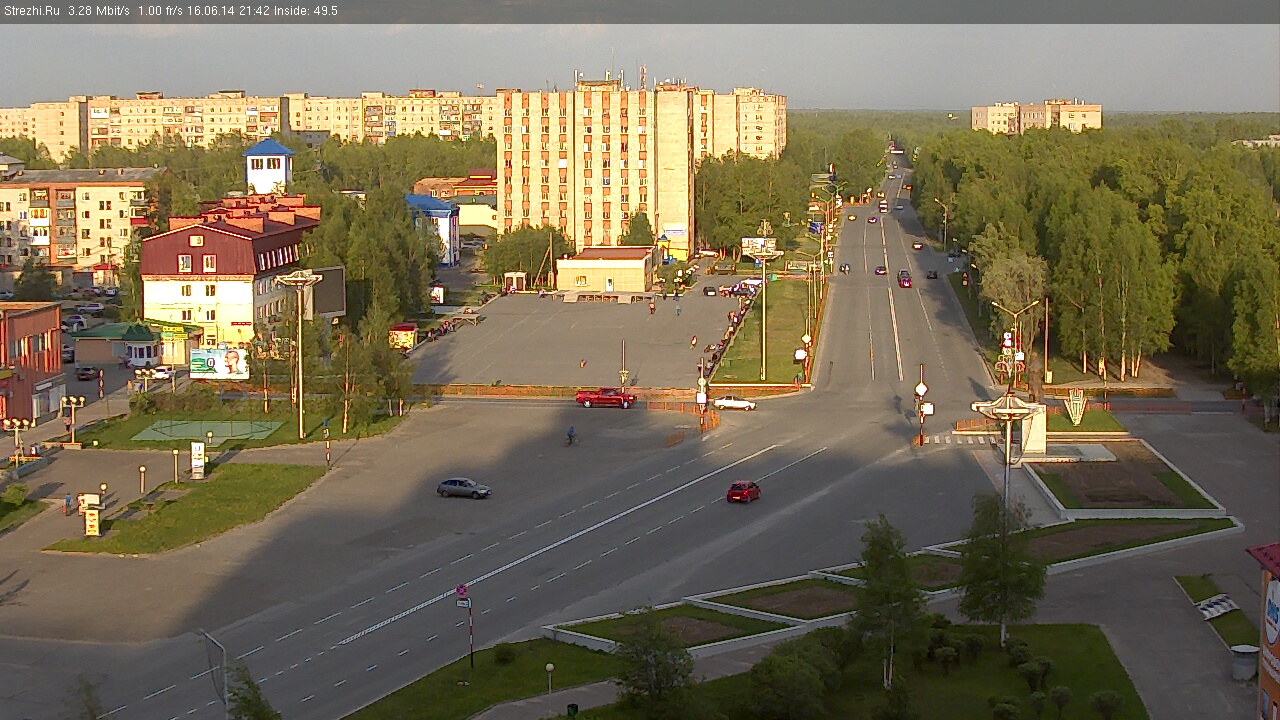Image resolution: width=1280 pixels, height=720 pixels.
Task: Select the Inside: 49.5 temperature reading
Action: tap(306, 11)
